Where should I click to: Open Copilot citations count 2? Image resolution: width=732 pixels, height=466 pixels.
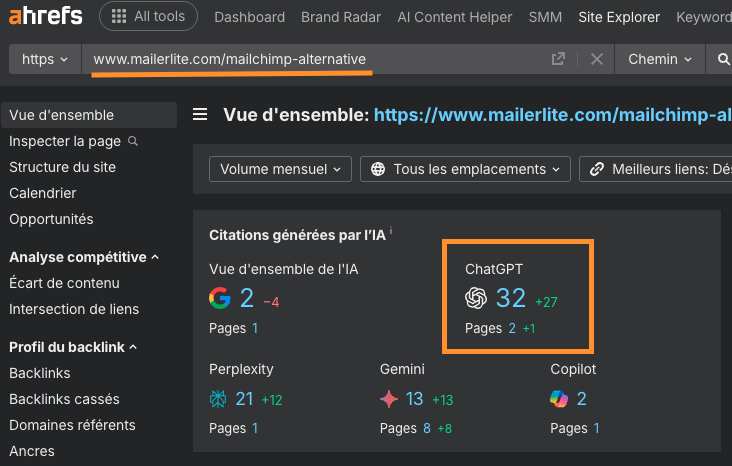tap(582, 399)
